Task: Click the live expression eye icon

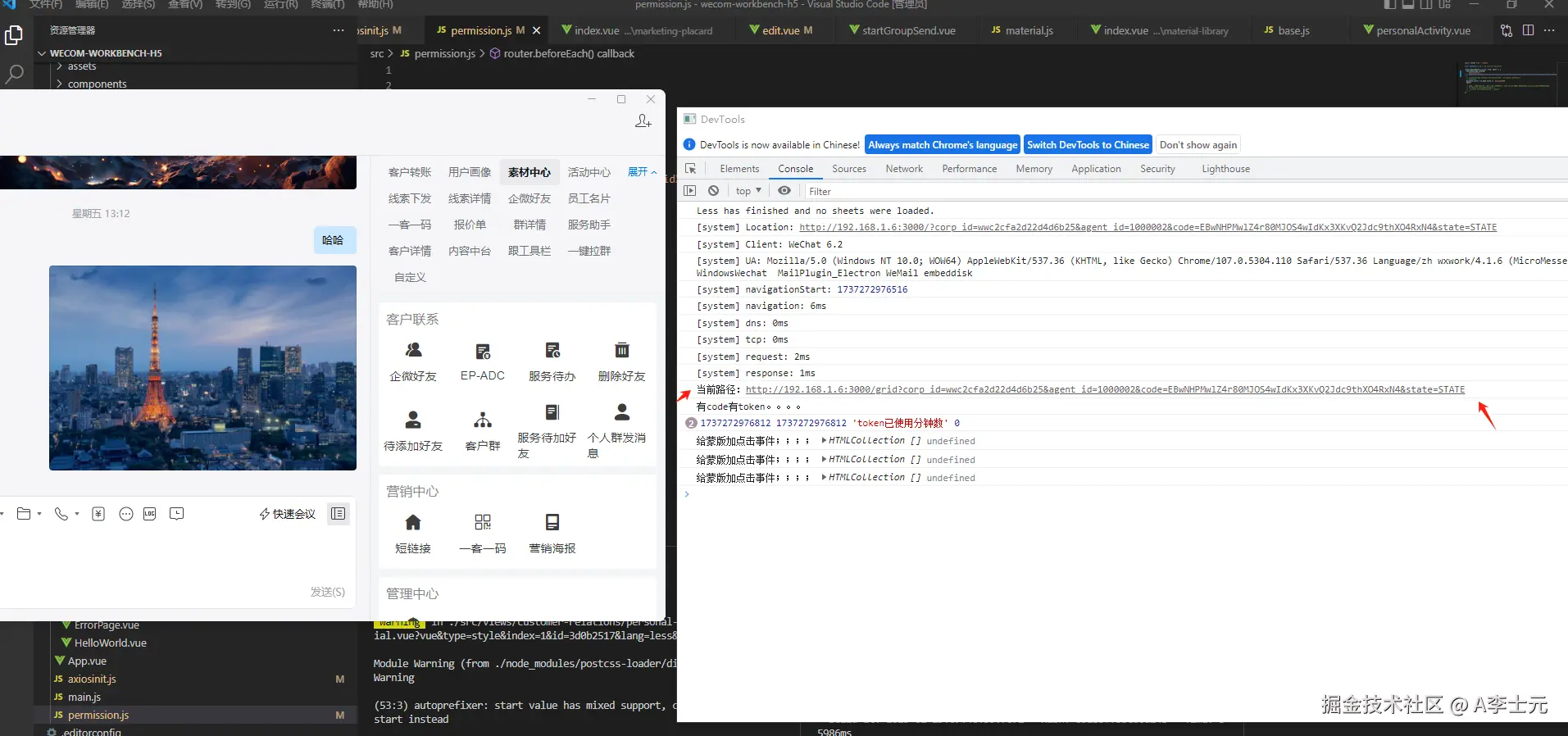Action: coord(784,190)
